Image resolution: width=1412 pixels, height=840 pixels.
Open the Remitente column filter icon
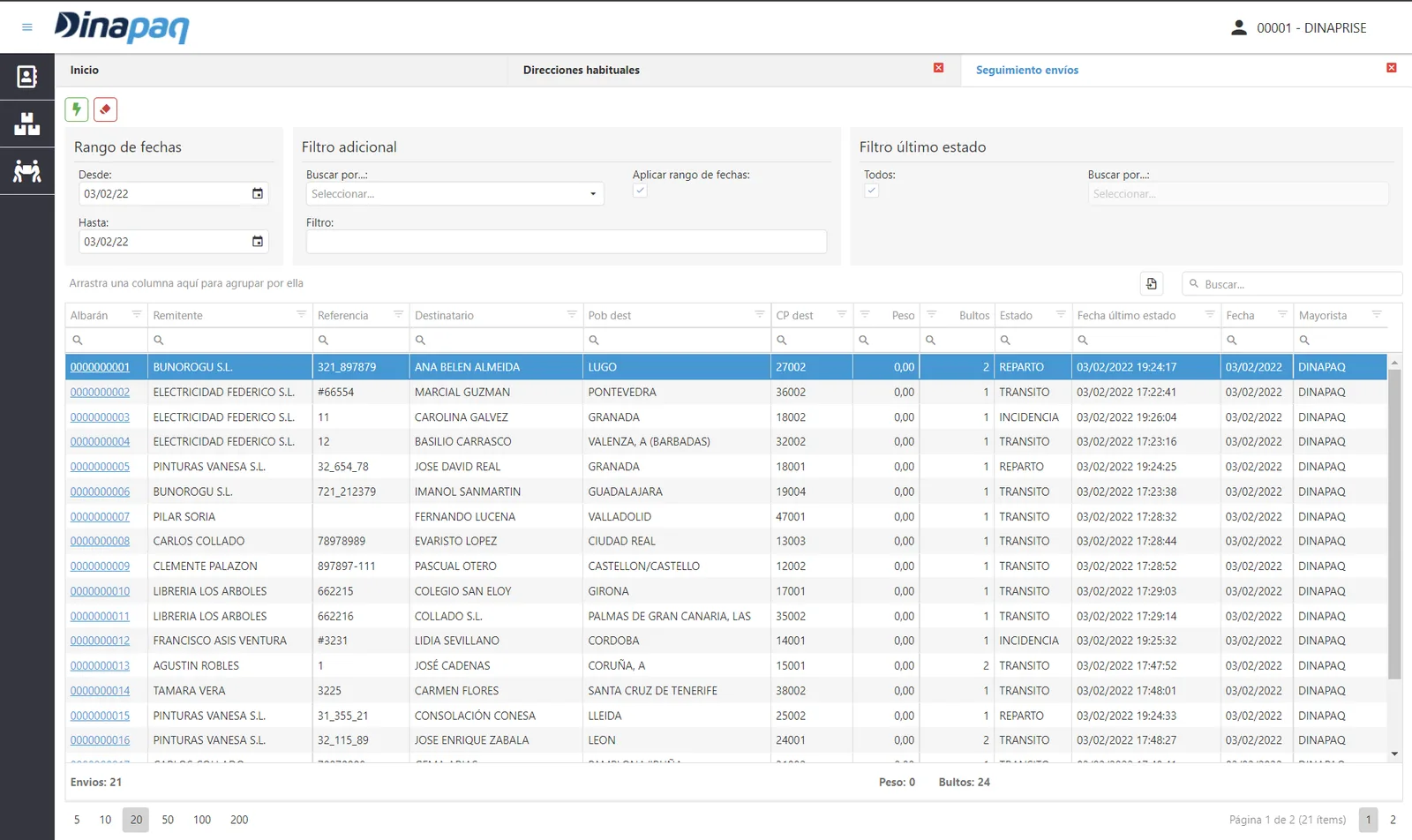(301, 314)
